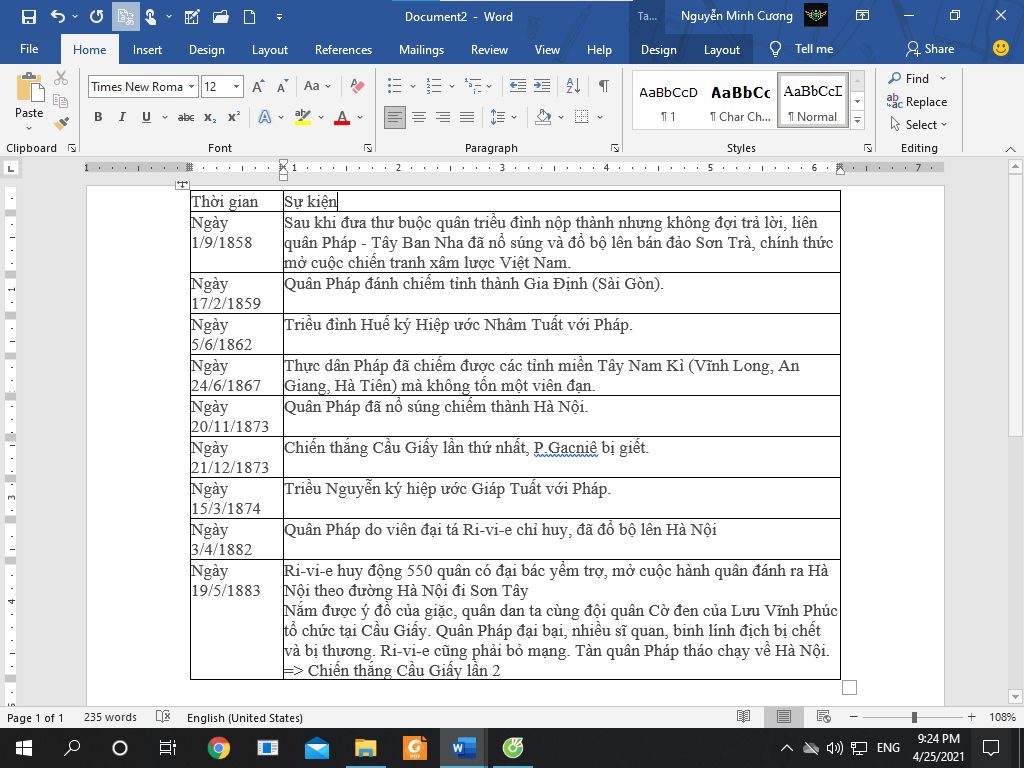Click the 108% zoom level
1024x768 pixels.
pyautogui.click(x=1002, y=717)
